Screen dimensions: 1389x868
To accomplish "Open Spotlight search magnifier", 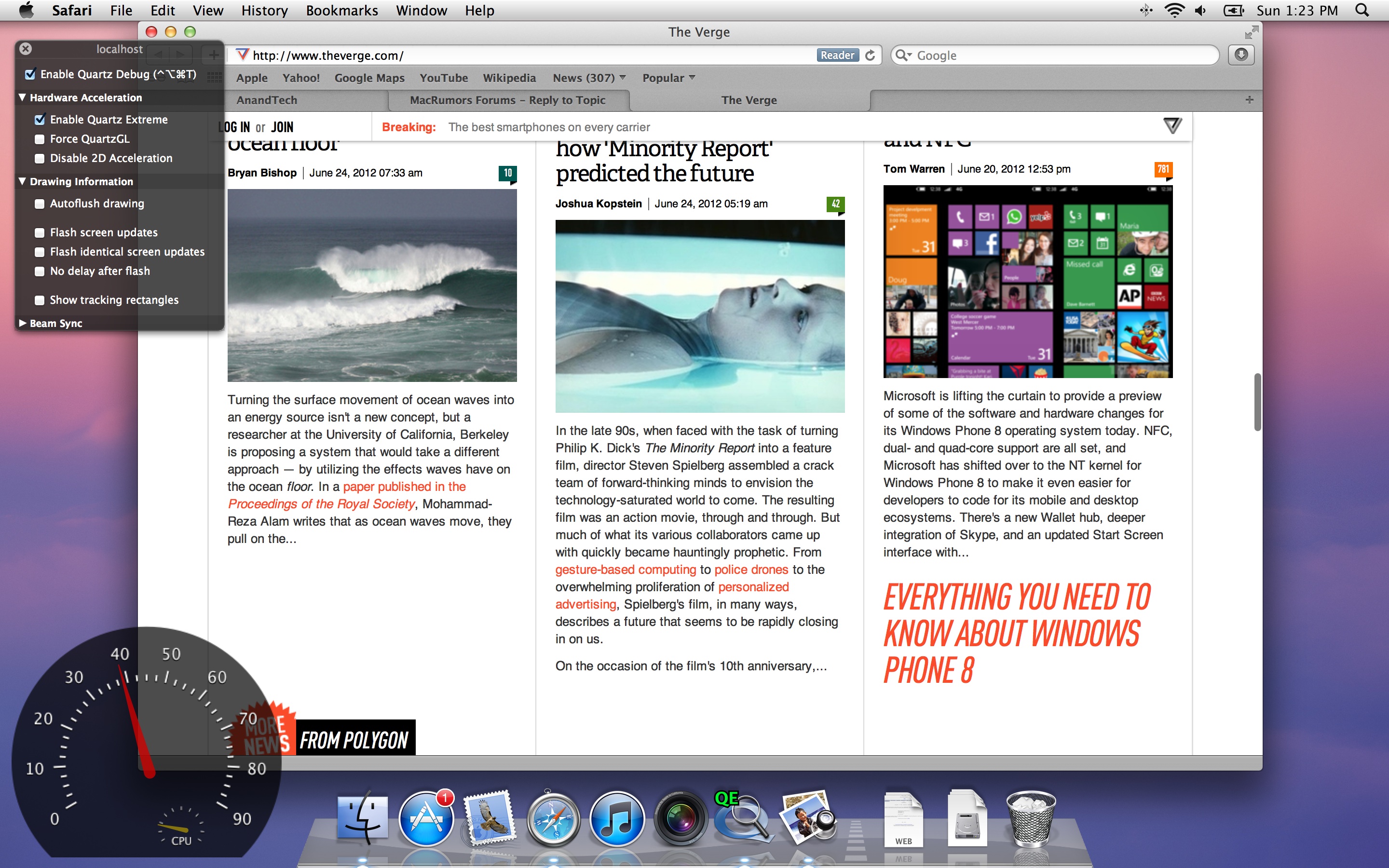I will pos(1362,10).
